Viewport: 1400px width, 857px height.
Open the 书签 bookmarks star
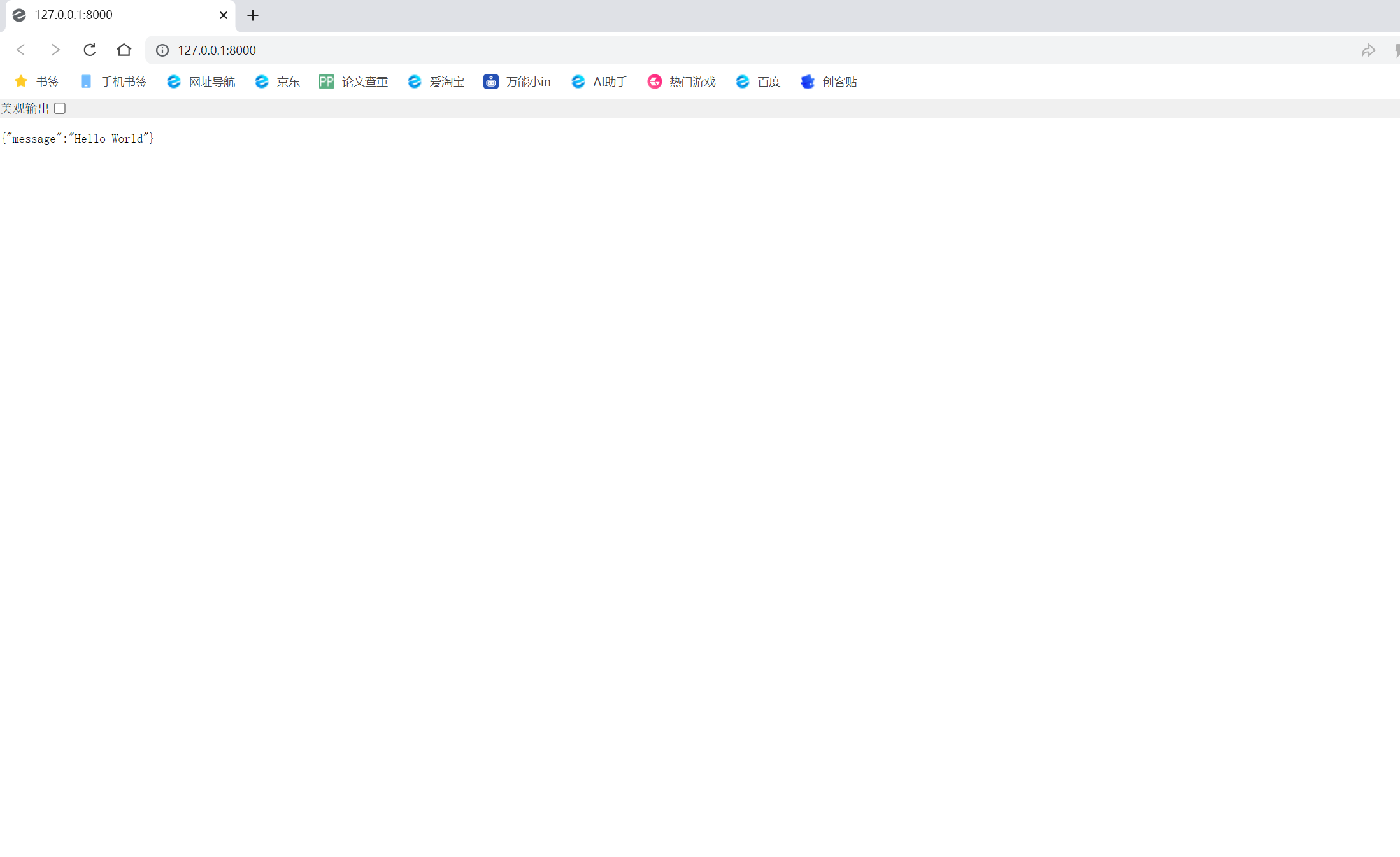[x=37, y=81]
